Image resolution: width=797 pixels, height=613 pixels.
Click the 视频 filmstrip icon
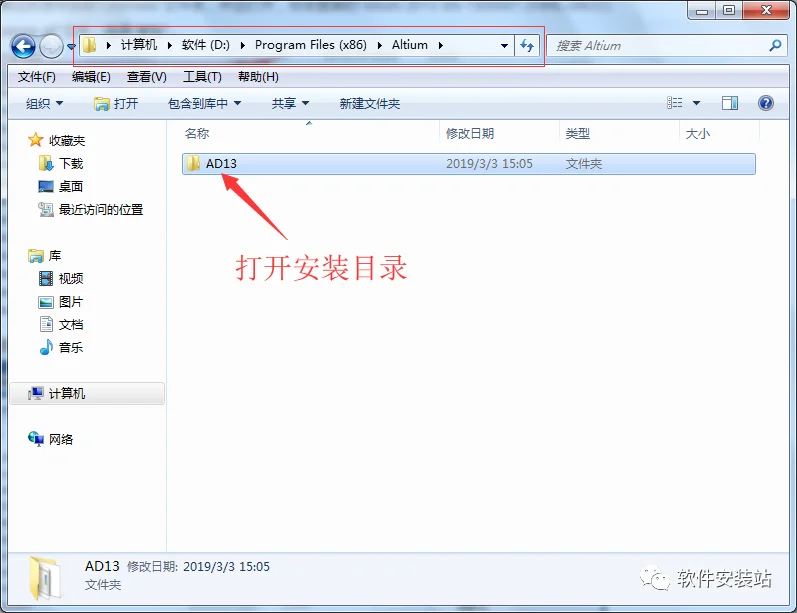pyautogui.click(x=46, y=279)
